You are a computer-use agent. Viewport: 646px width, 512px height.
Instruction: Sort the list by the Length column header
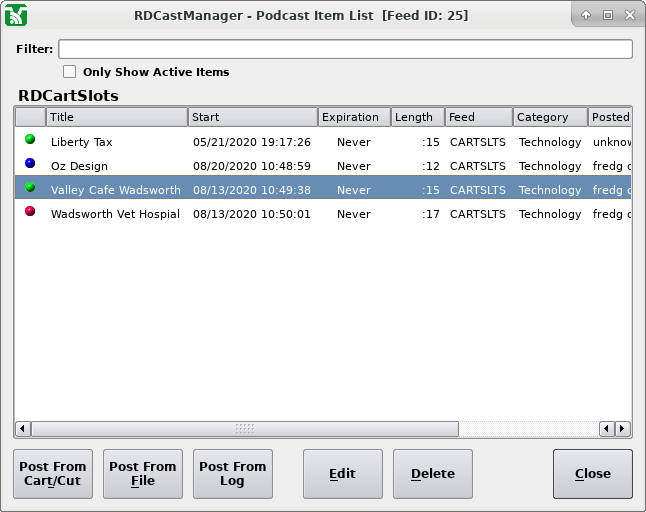pos(418,117)
